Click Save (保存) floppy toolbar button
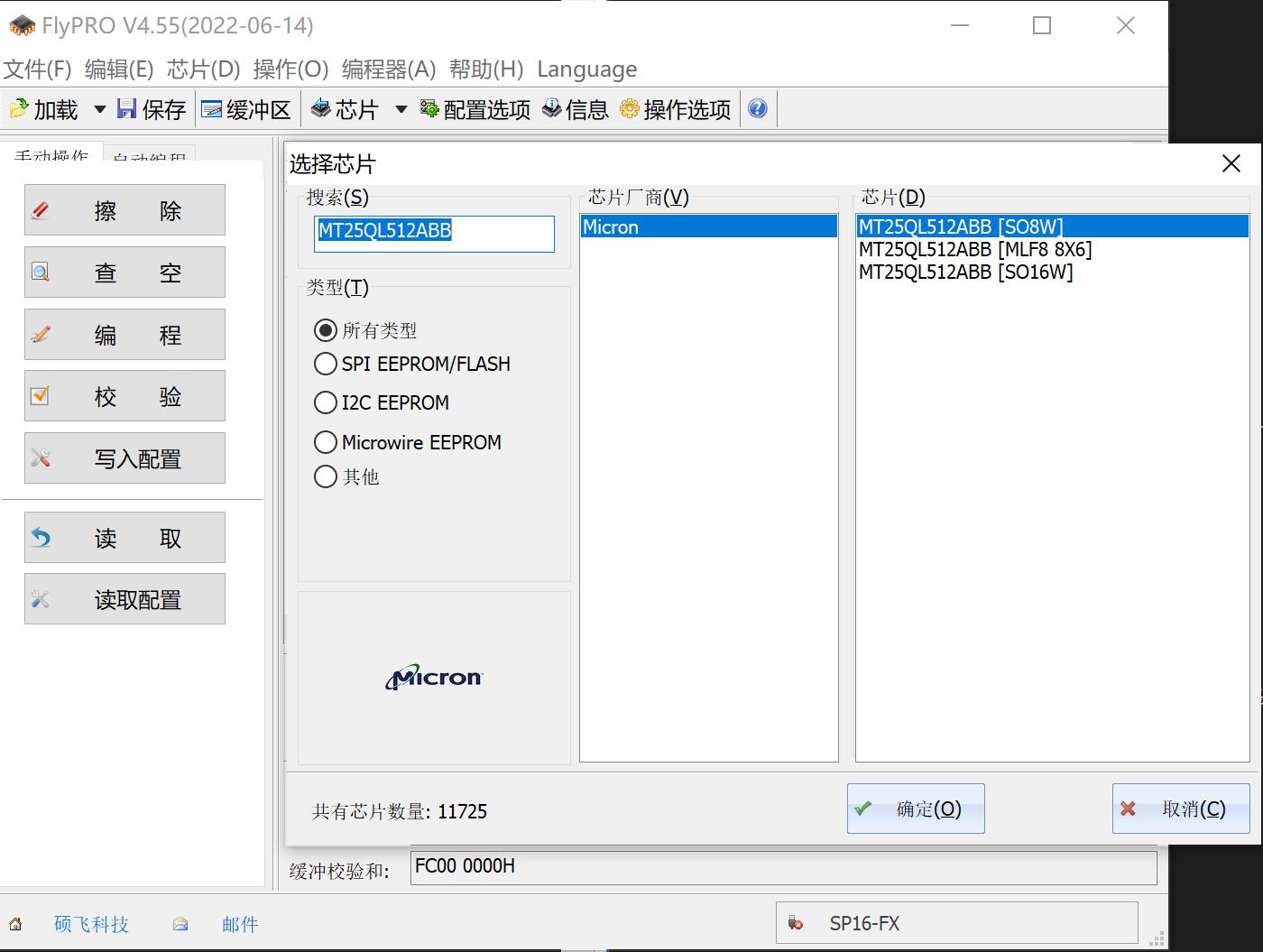Image resolution: width=1263 pixels, height=952 pixels. [151, 109]
